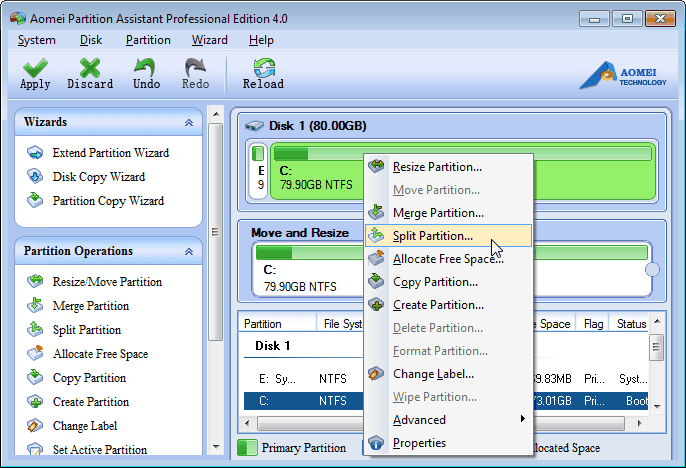Open the System menu

point(36,40)
